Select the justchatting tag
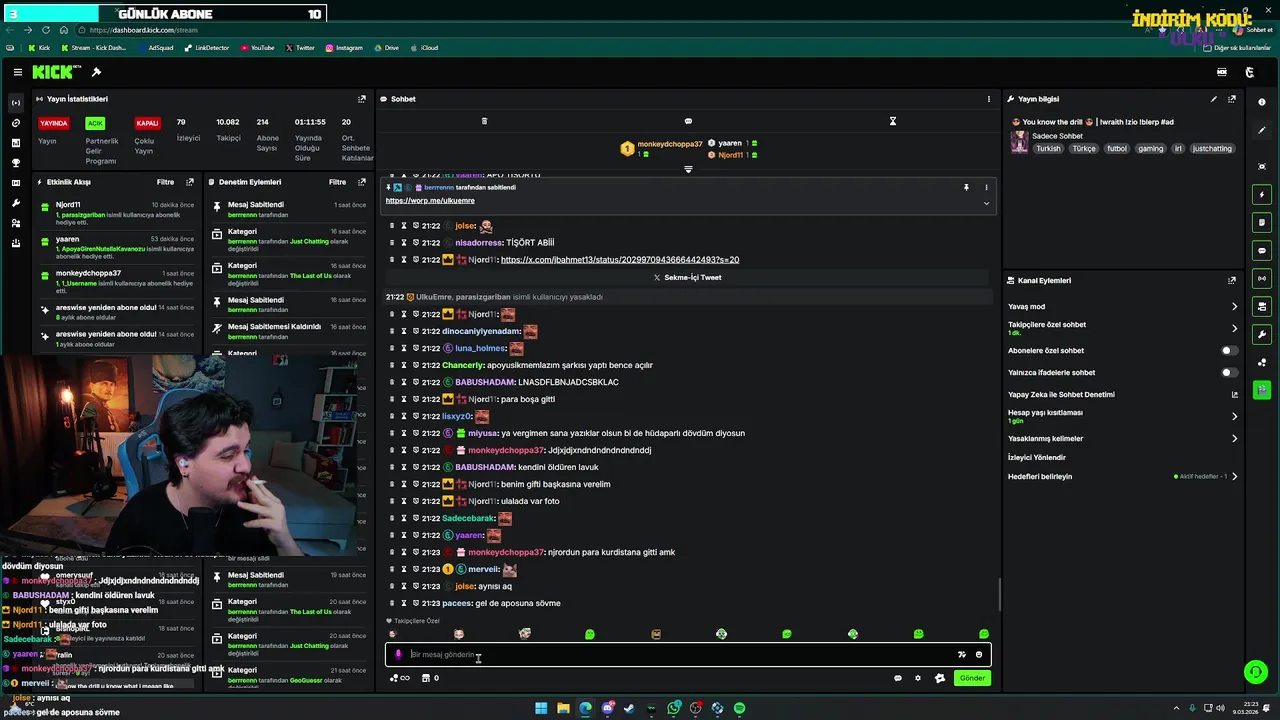The height and width of the screenshot is (720, 1280). [1212, 148]
